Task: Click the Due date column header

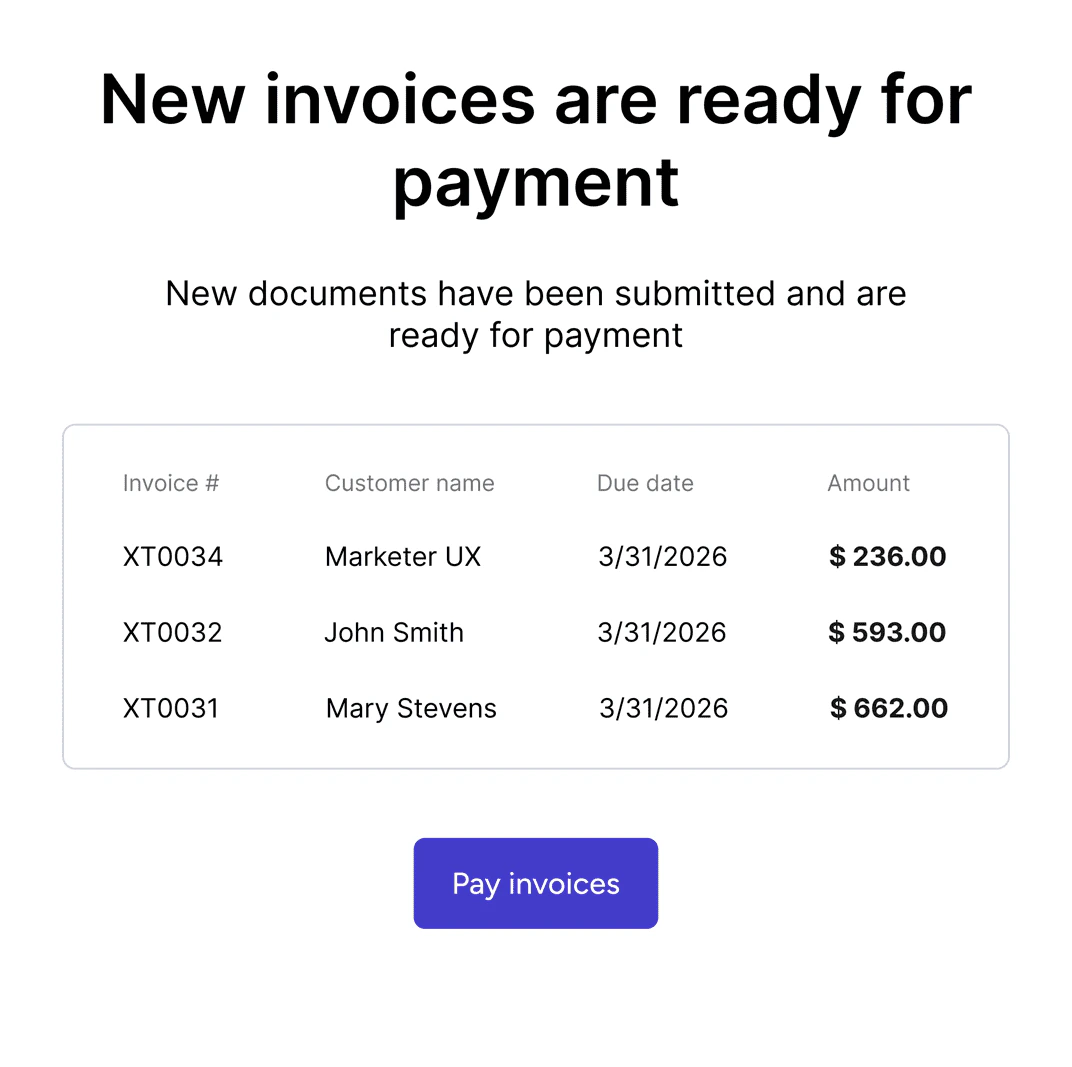Action: (644, 483)
